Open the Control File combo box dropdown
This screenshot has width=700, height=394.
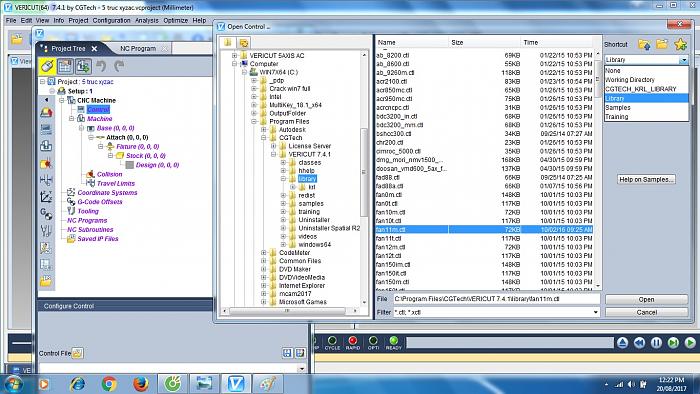(x=302, y=369)
